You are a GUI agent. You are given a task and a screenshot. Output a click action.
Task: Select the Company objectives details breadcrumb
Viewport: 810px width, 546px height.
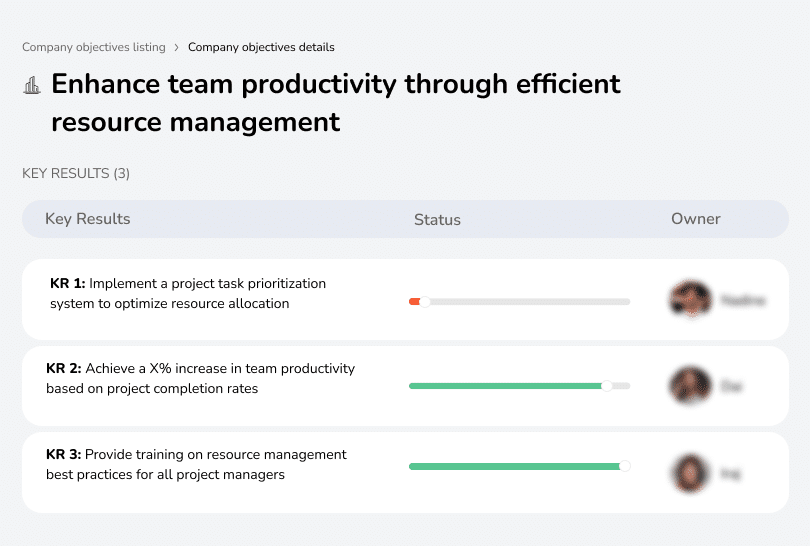click(261, 47)
